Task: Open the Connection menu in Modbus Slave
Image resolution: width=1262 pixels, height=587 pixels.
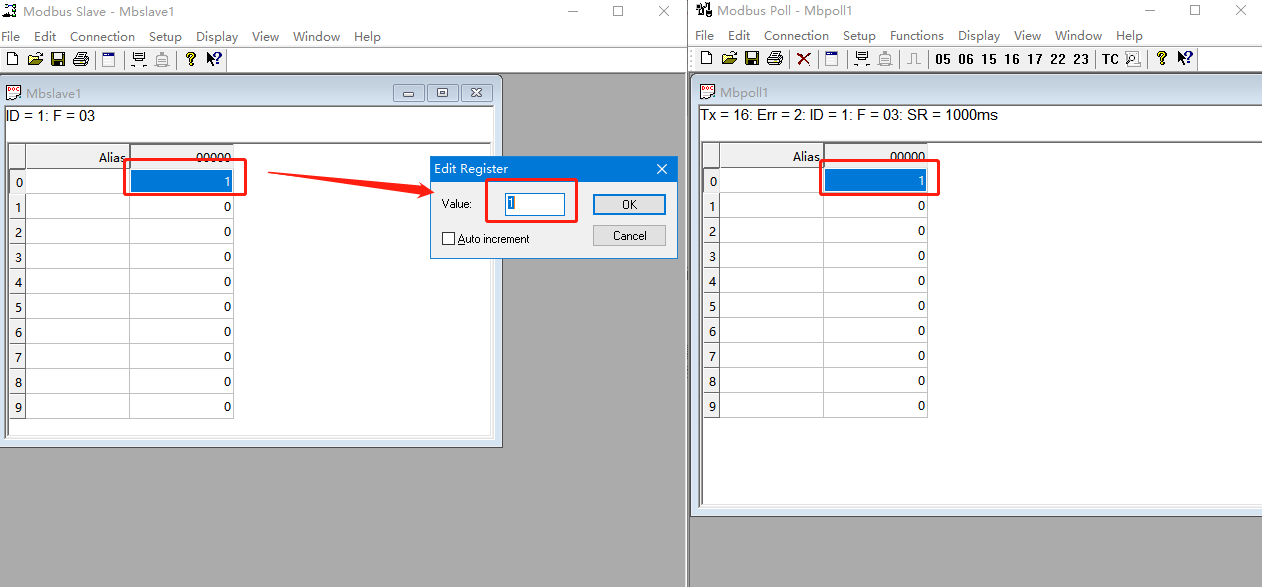Action: click(102, 36)
